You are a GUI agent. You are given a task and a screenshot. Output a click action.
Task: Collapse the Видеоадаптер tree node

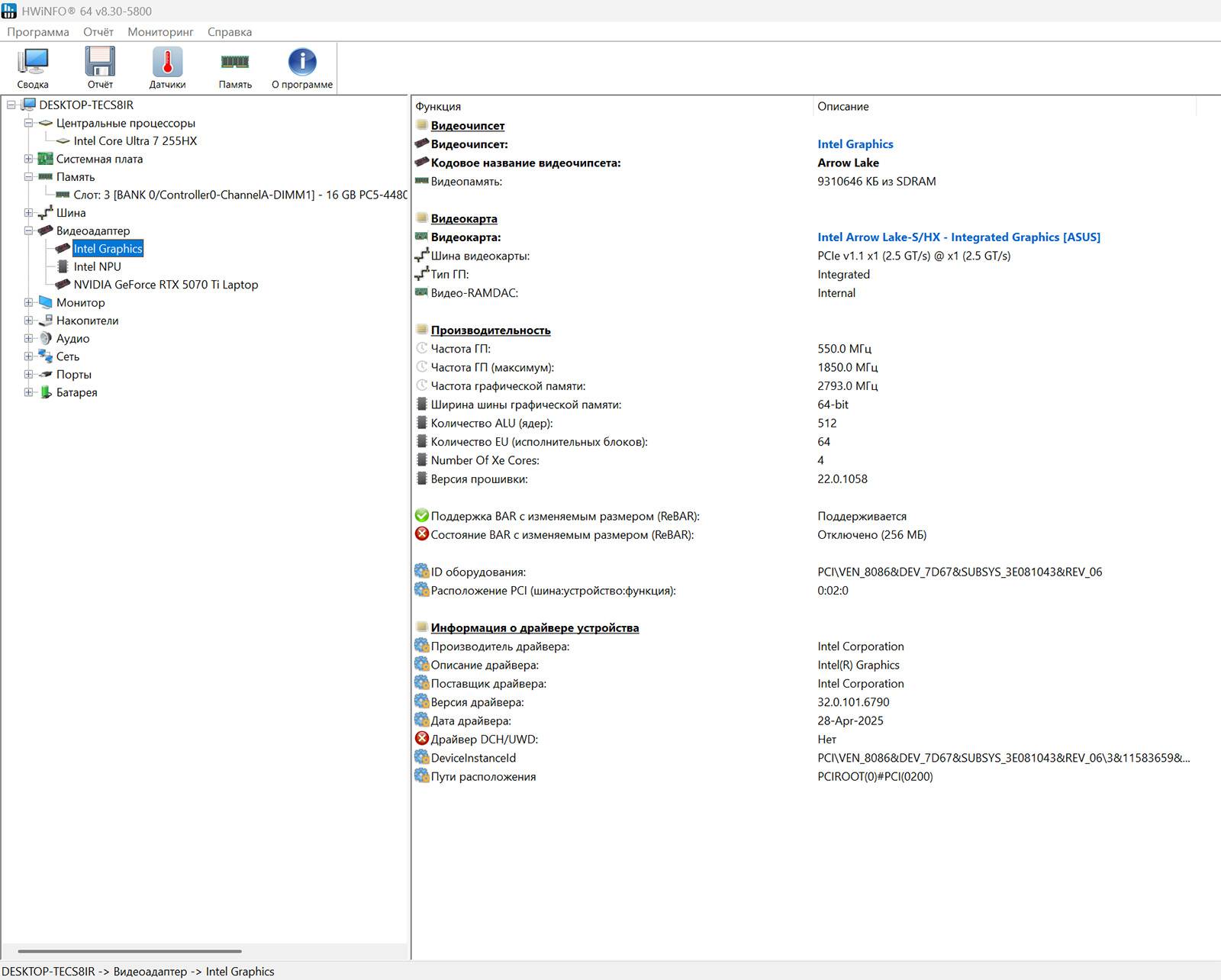[28, 230]
